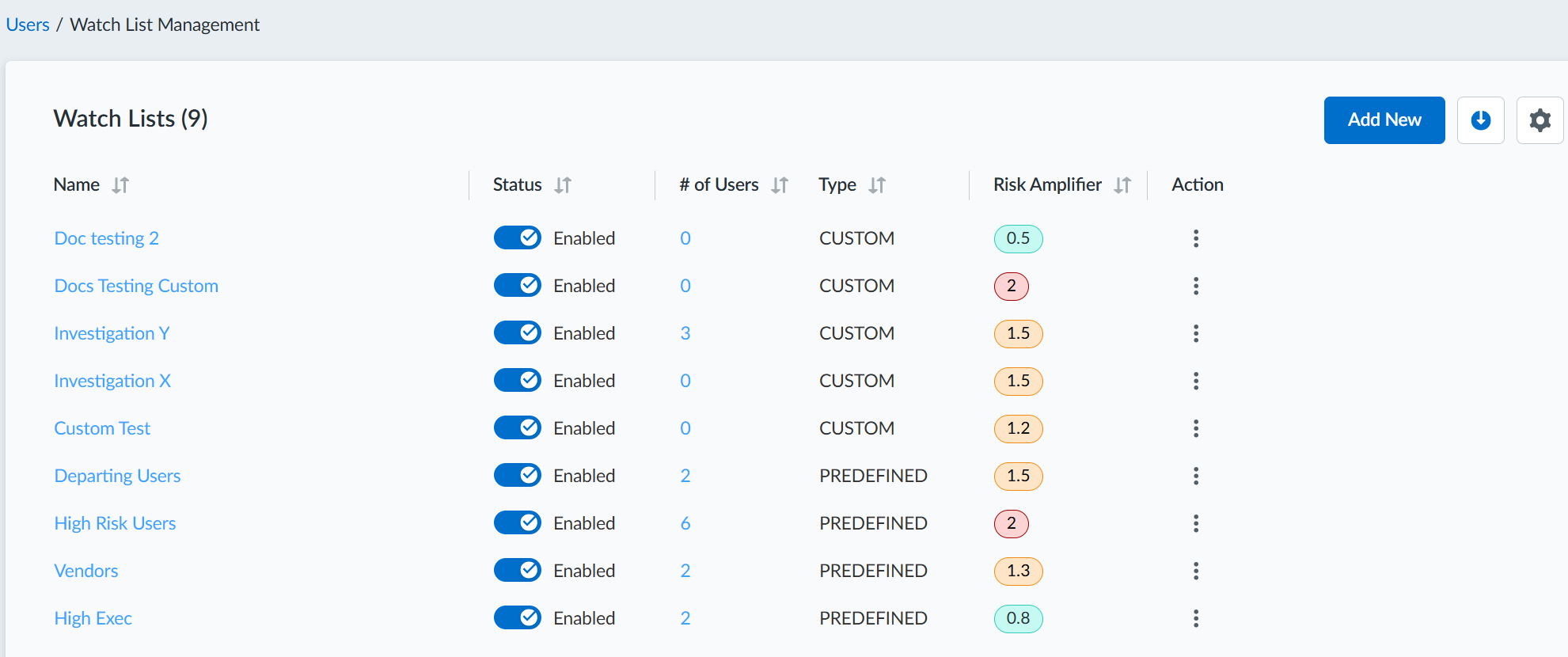Click the Add New button
The image size is (1568, 657).
coord(1384,120)
